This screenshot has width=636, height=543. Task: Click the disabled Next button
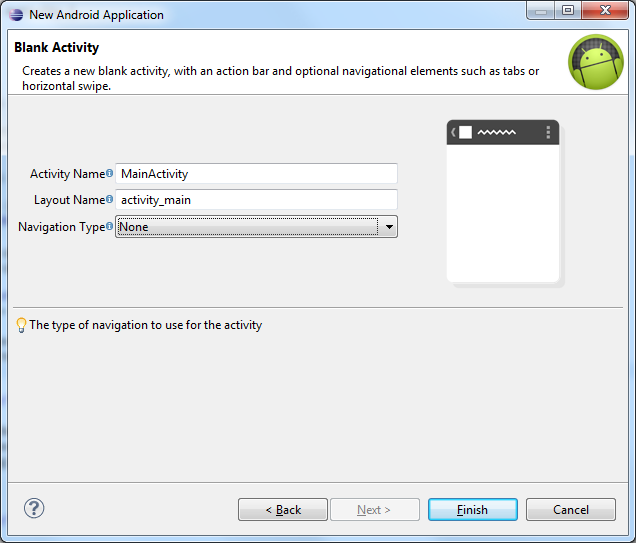point(375,510)
